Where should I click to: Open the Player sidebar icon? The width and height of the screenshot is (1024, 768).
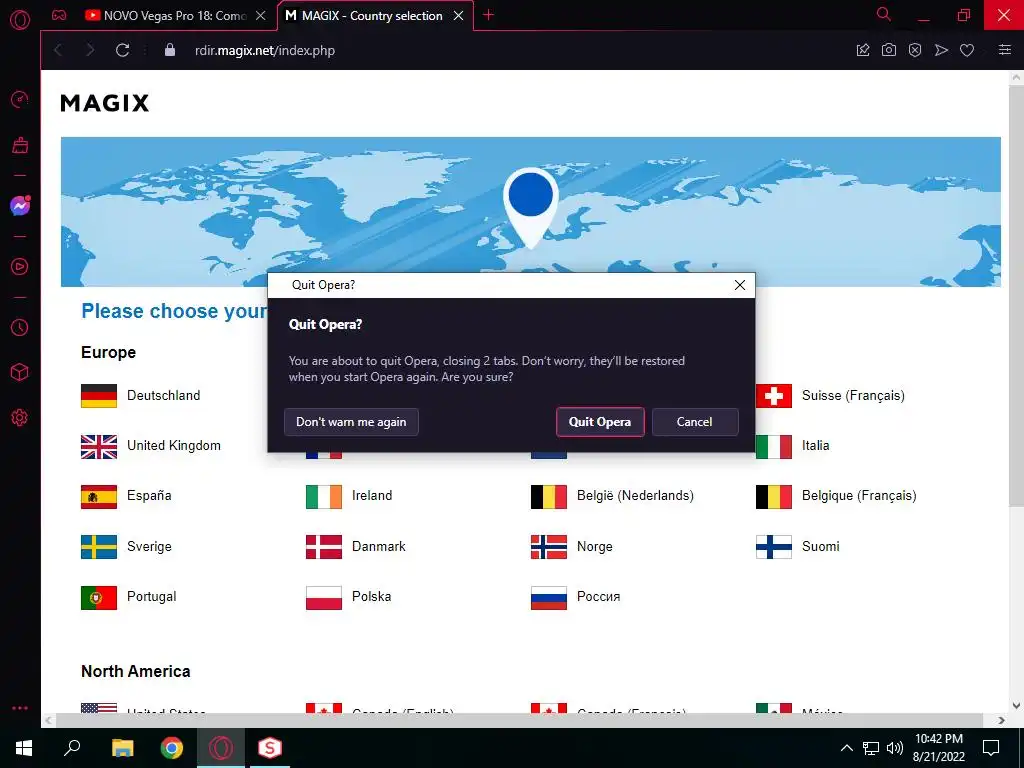click(x=20, y=266)
